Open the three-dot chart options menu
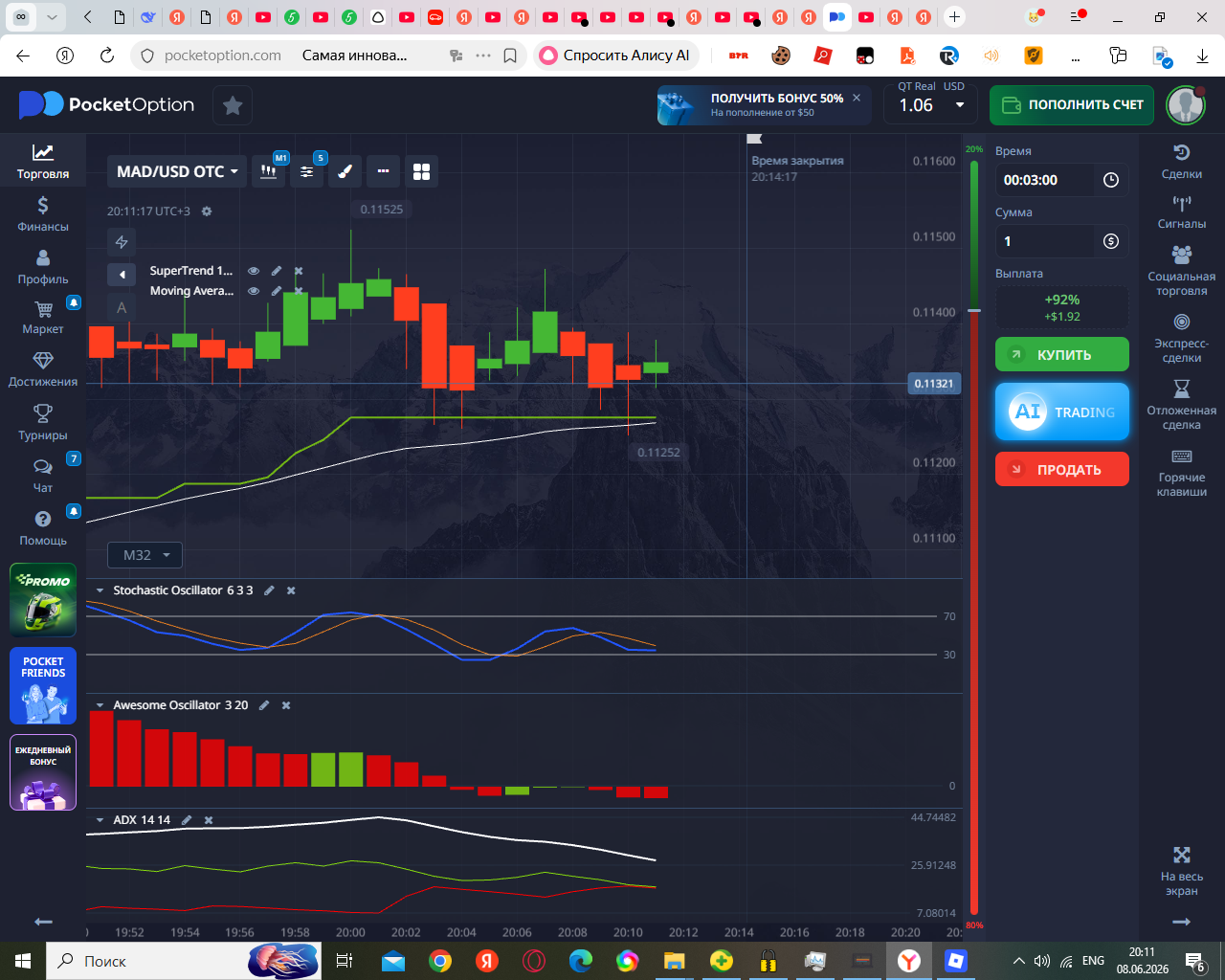The width and height of the screenshot is (1225, 980). [x=383, y=171]
